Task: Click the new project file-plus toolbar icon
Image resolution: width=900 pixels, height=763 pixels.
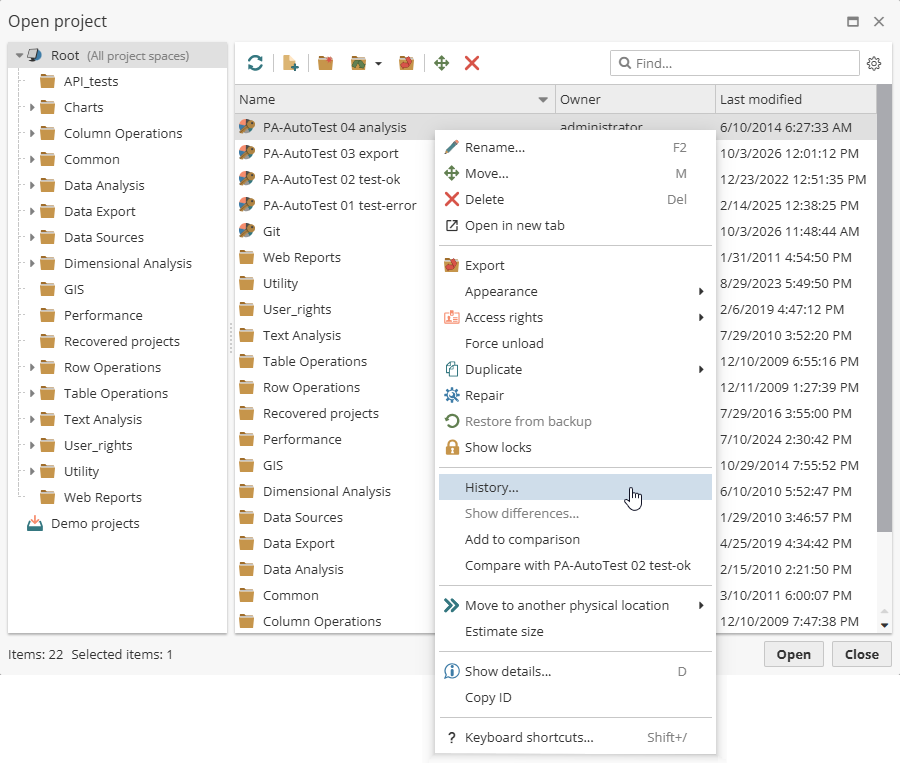Action: 291,63
